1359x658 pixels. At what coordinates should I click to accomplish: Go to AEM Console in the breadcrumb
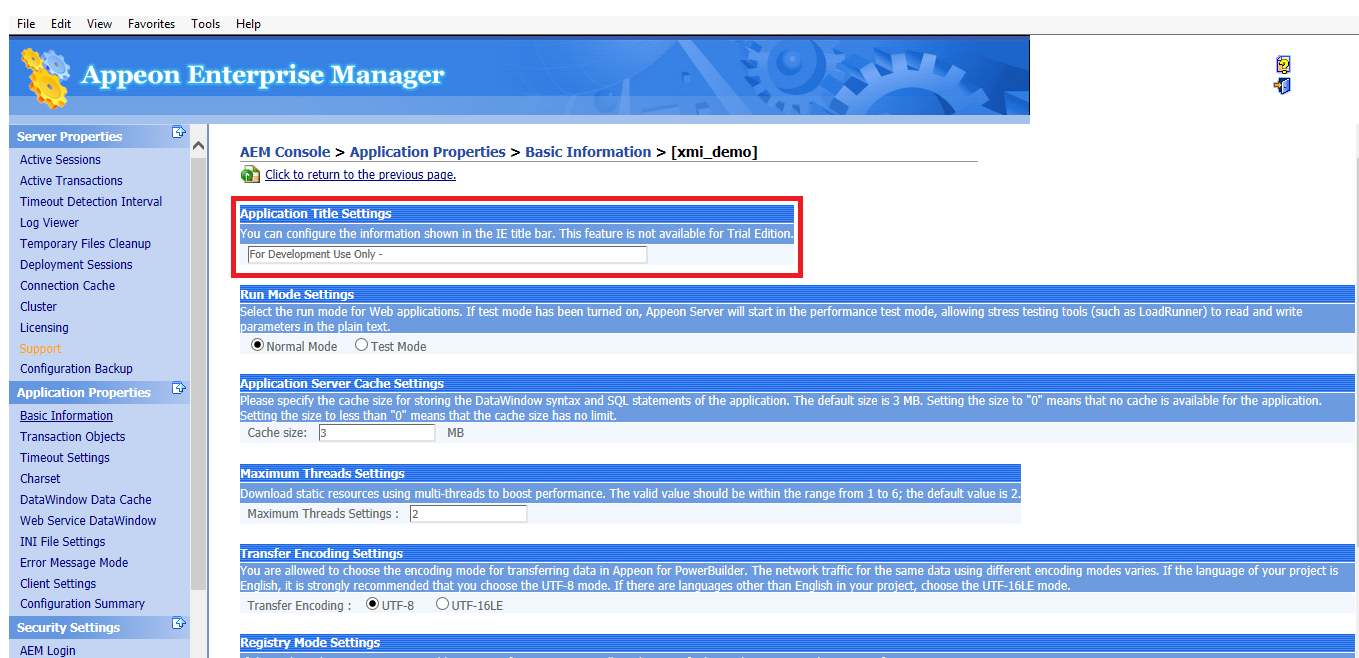tap(285, 152)
